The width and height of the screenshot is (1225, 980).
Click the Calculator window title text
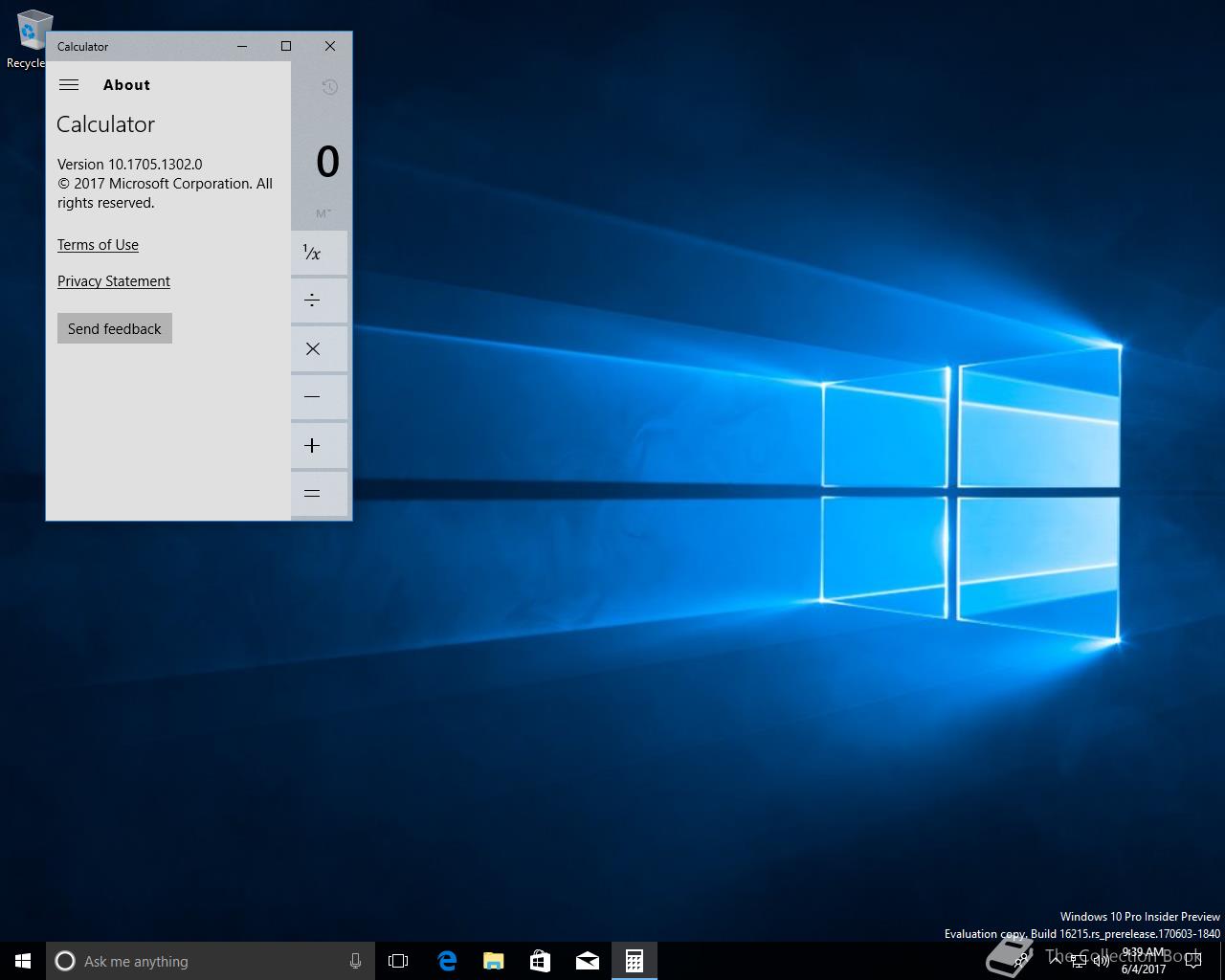[82, 46]
